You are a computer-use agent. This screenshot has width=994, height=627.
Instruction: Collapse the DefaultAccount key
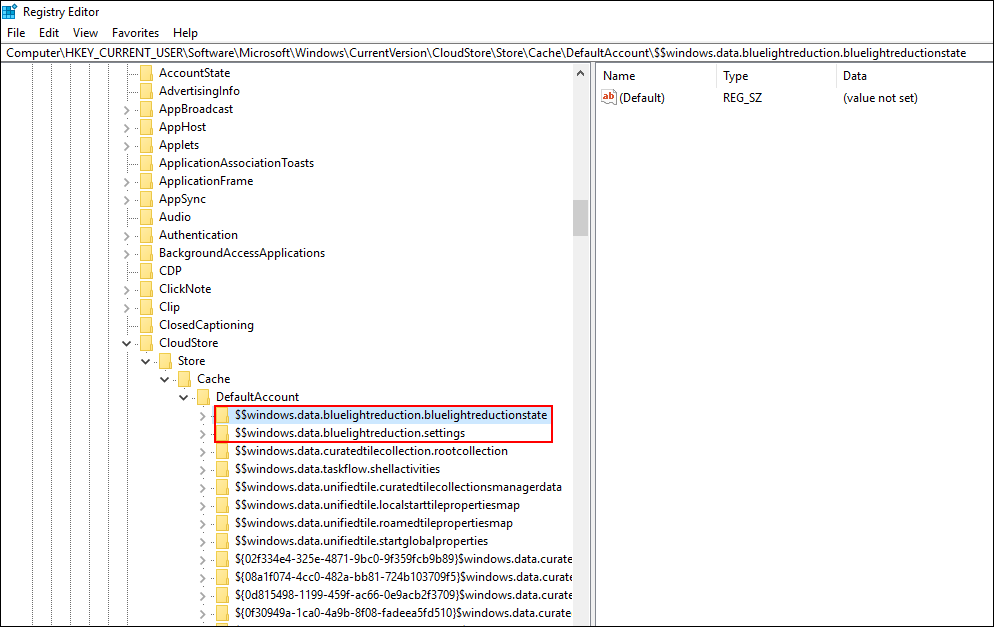184,397
